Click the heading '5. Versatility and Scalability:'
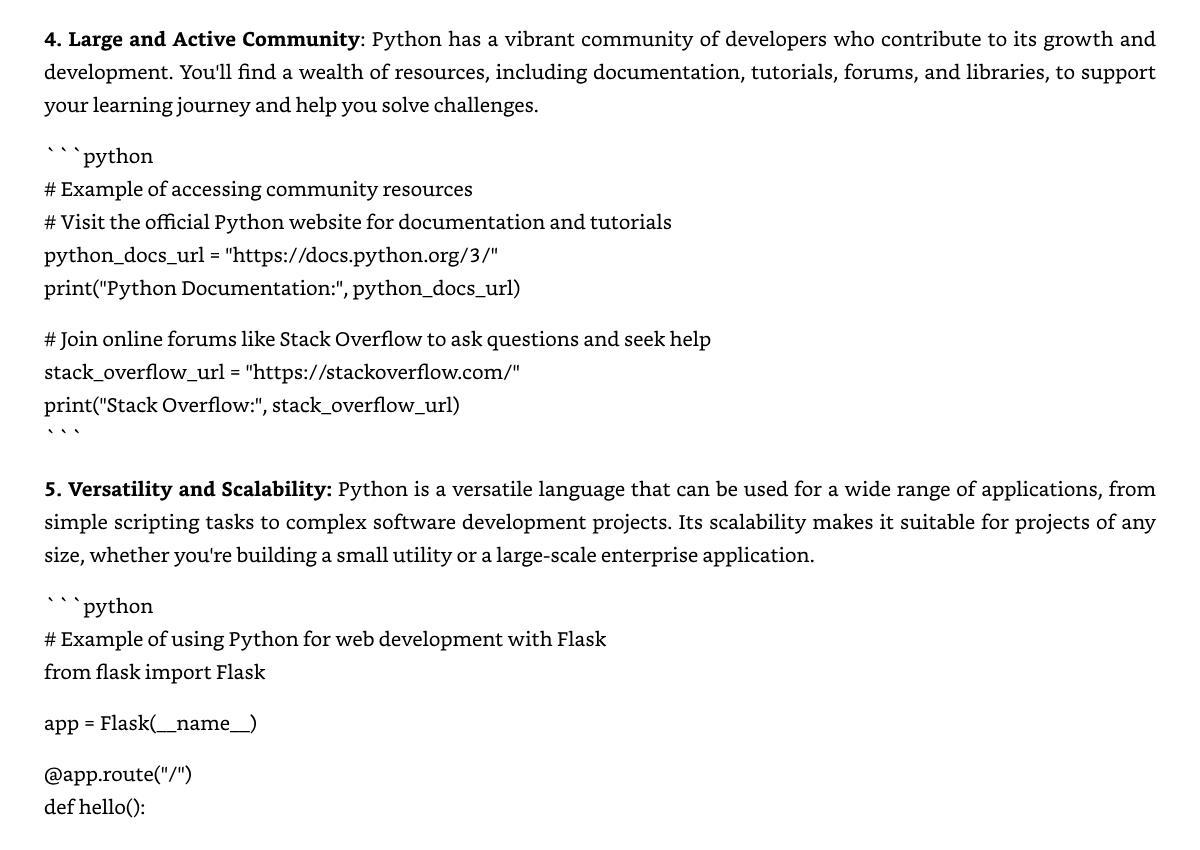Viewport: 1200px width, 850px height. (188, 490)
